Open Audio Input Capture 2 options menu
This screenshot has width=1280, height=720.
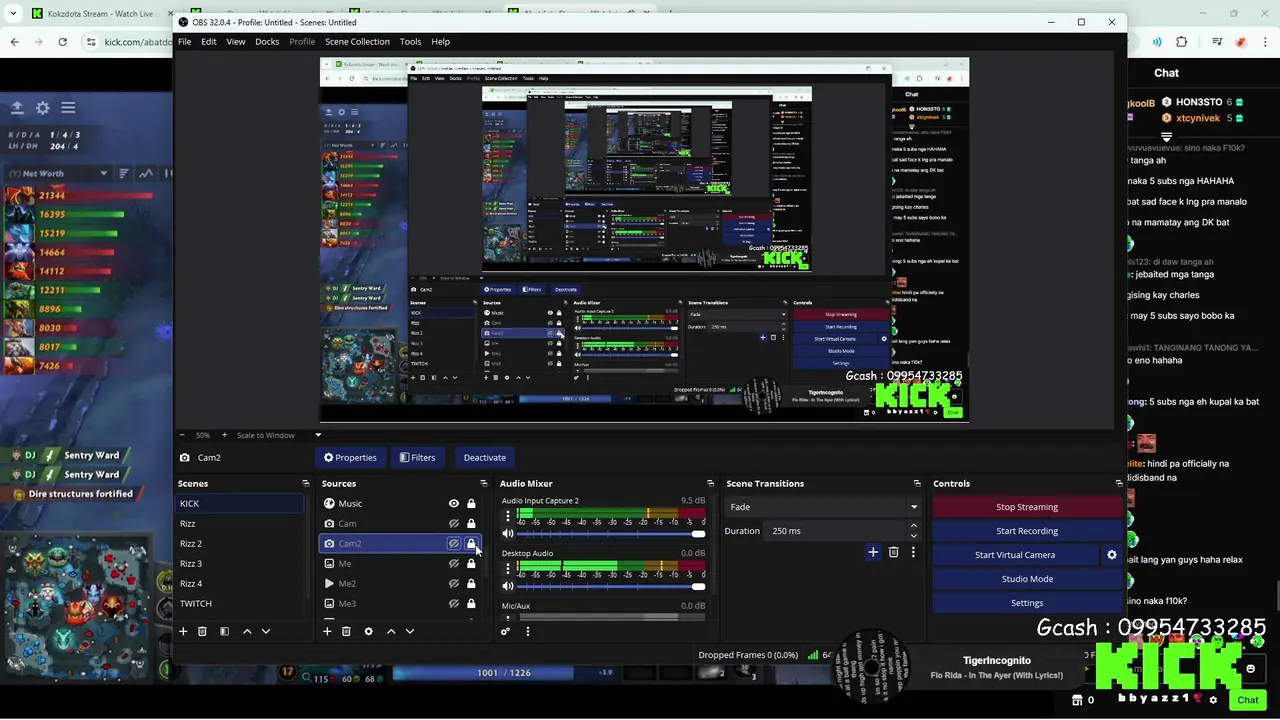click(508, 517)
